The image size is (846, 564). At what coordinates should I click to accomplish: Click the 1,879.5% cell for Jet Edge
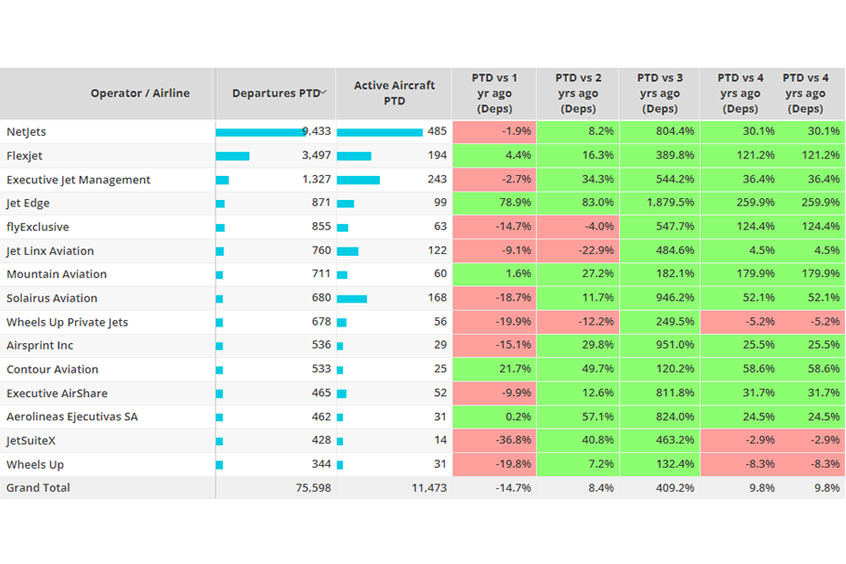(x=659, y=202)
